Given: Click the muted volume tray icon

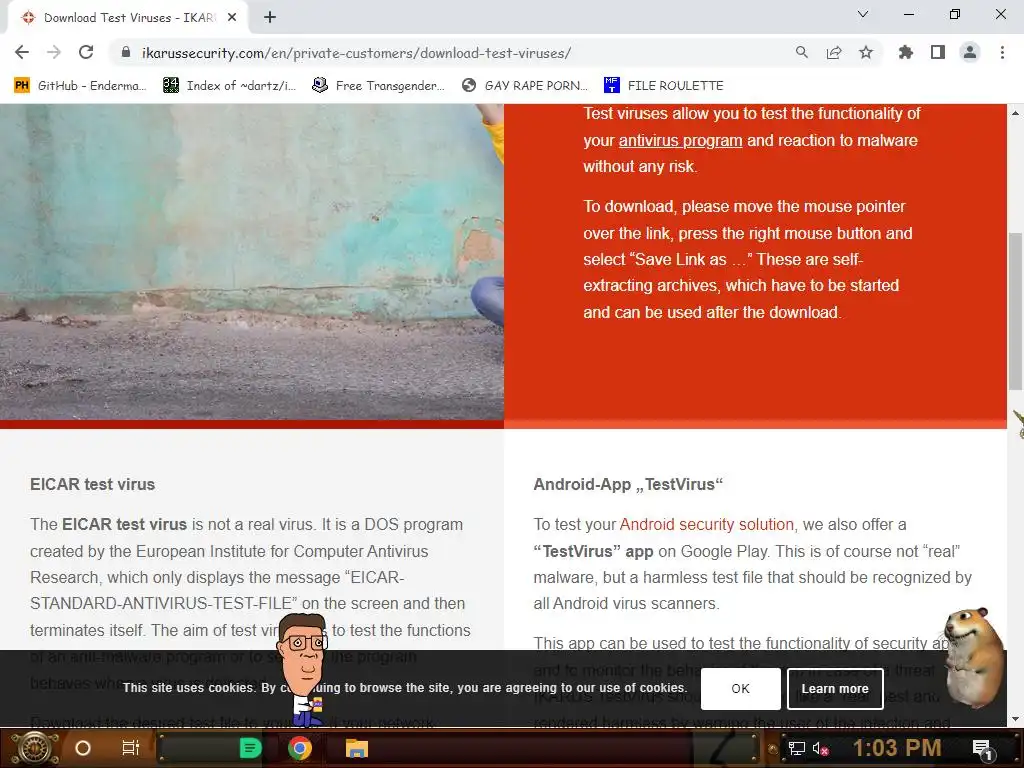Looking at the screenshot, I should click(821, 748).
